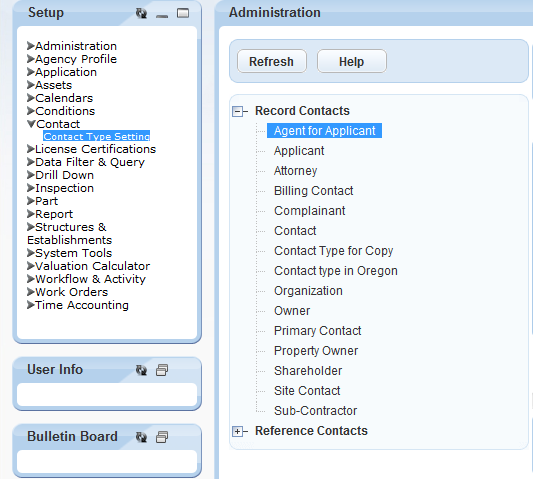Collapse the Record Contacts tree node
The height and width of the screenshot is (479, 533).
pyautogui.click(x=237, y=111)
